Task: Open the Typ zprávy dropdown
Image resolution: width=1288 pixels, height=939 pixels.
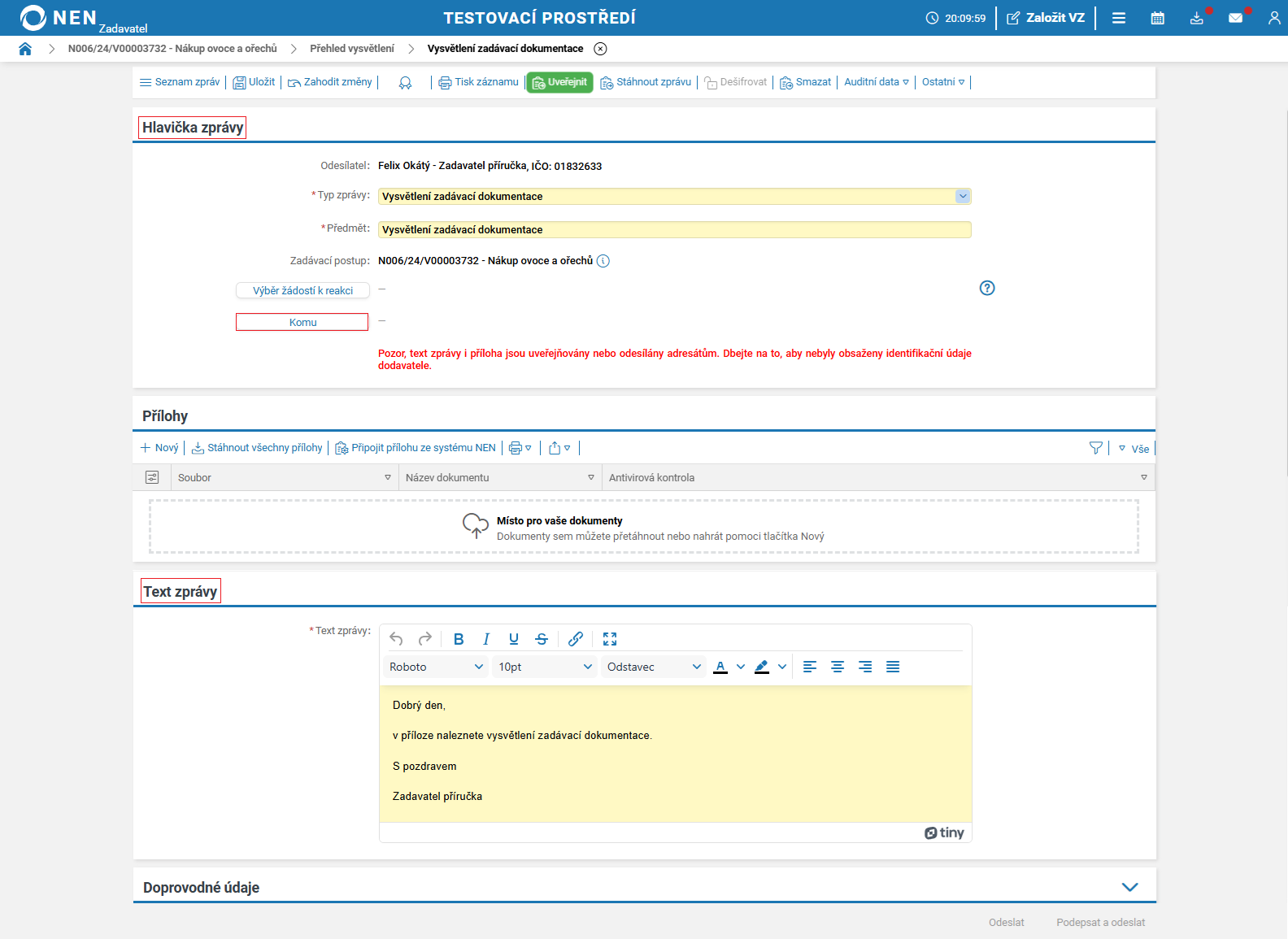Action: 962,196
